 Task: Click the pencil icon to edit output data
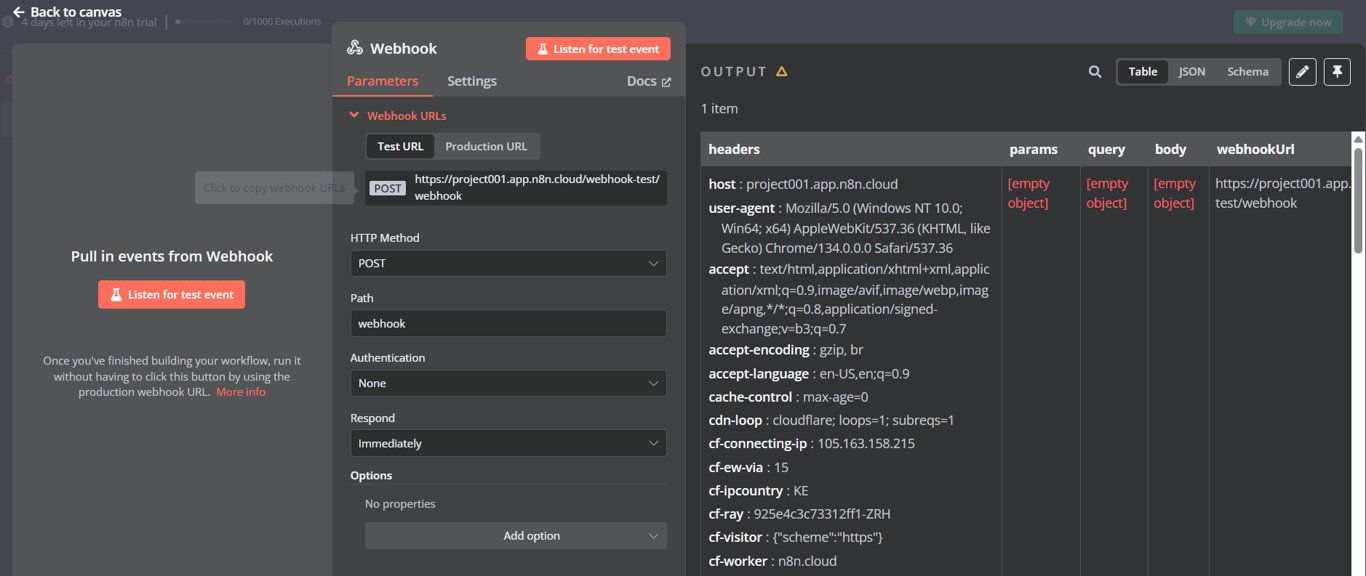coord(1302,71)
